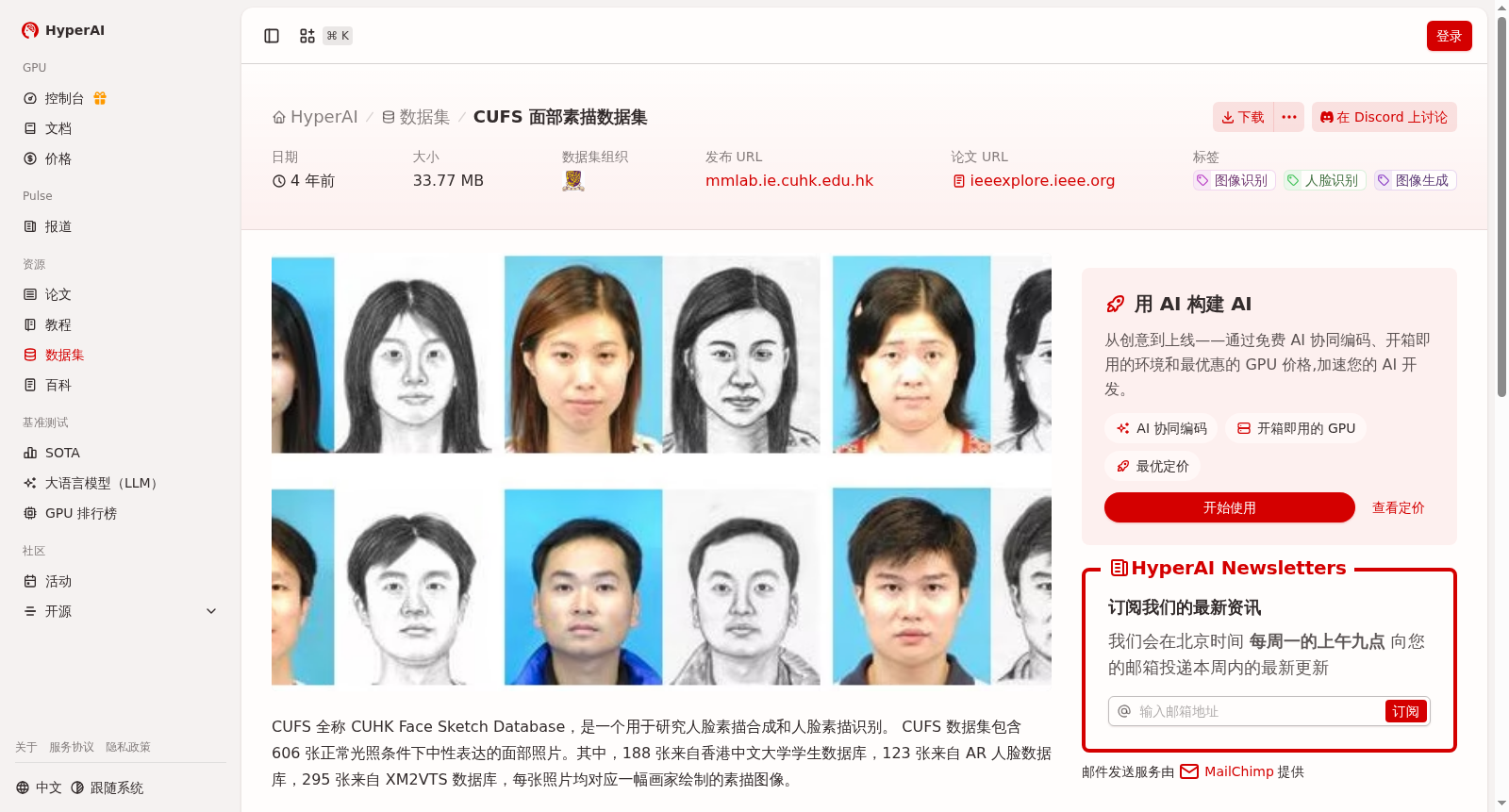
Task: Select the 图像生成 tag
Action: (x=1415, y=180)
